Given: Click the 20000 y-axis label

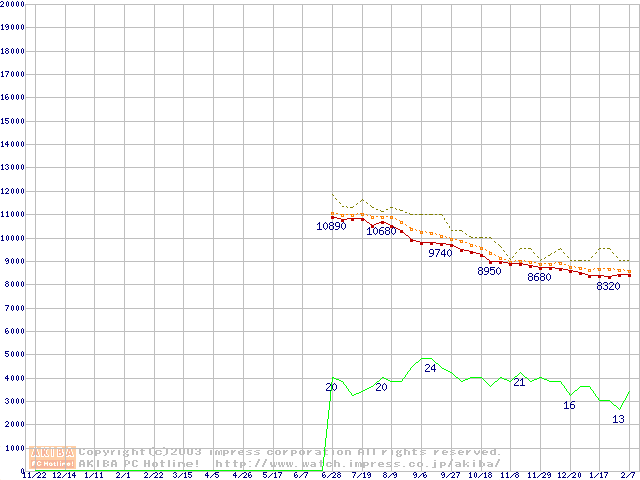Looking at the screenshot, I should [x=13, y=4].
